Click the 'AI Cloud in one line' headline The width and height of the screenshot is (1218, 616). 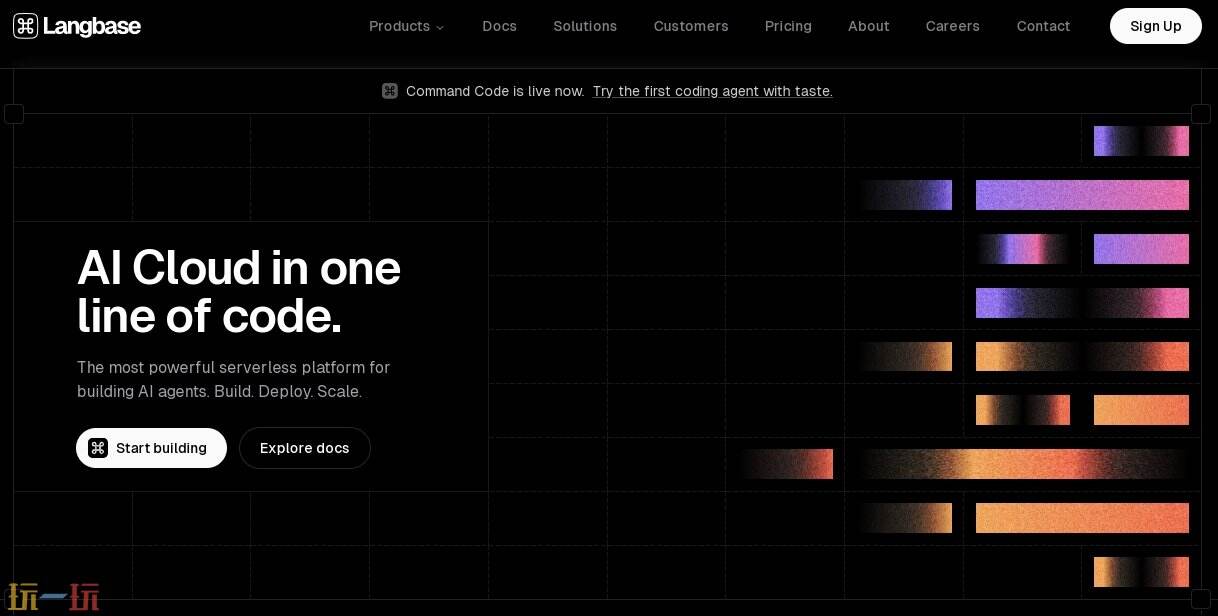click(x=239, y=292)
